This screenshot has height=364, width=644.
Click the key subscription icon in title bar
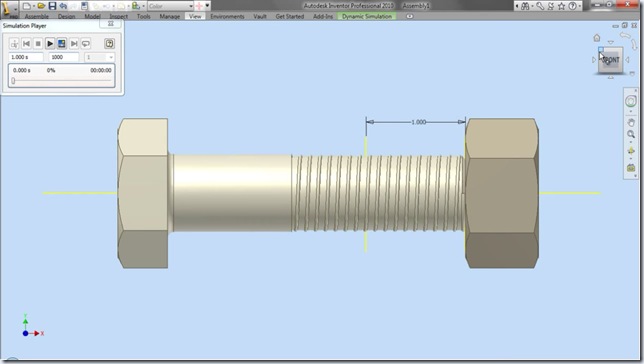540,6
